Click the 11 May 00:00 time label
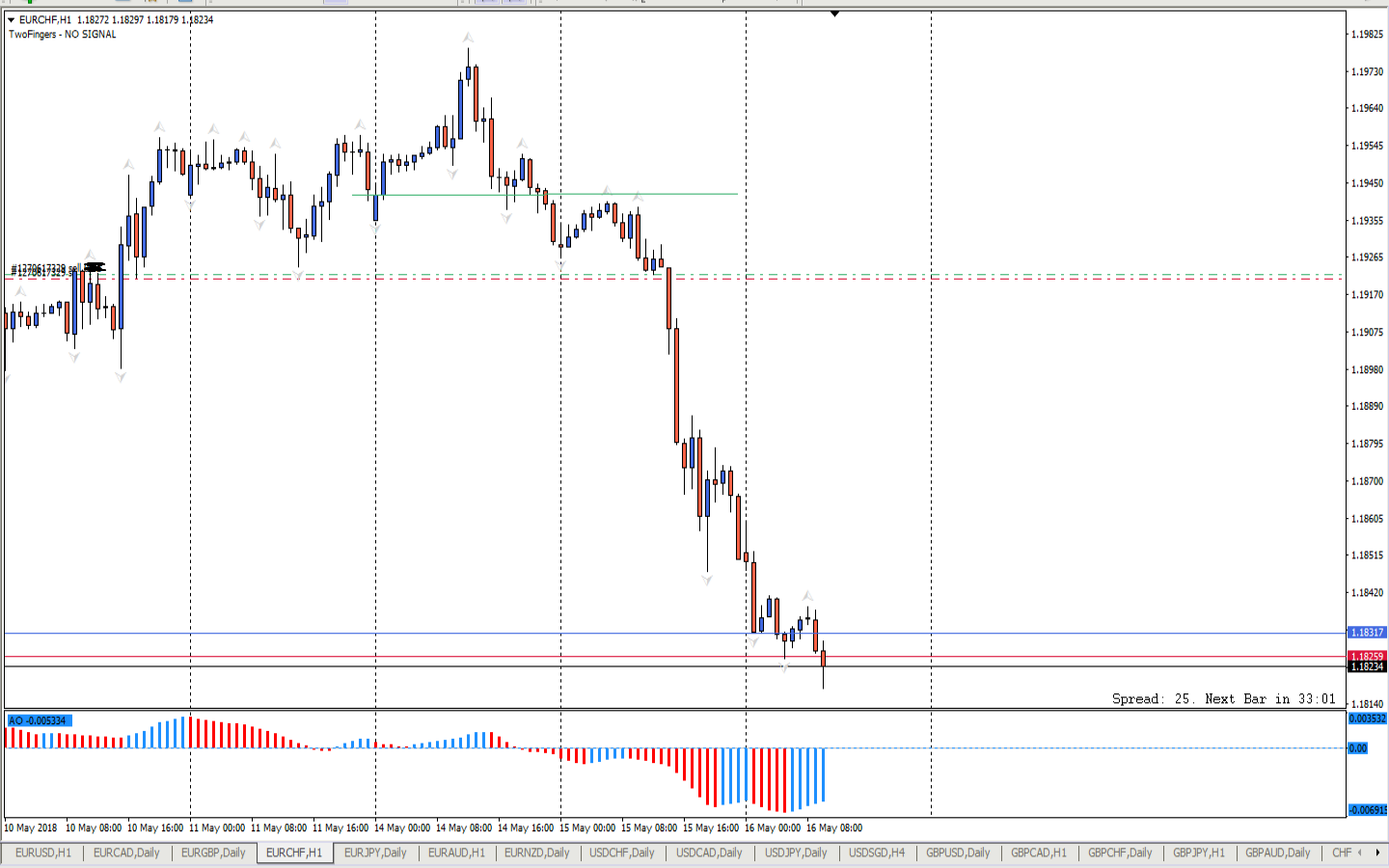The height and width of the screenshot is (868, 1389). [217, 827]
